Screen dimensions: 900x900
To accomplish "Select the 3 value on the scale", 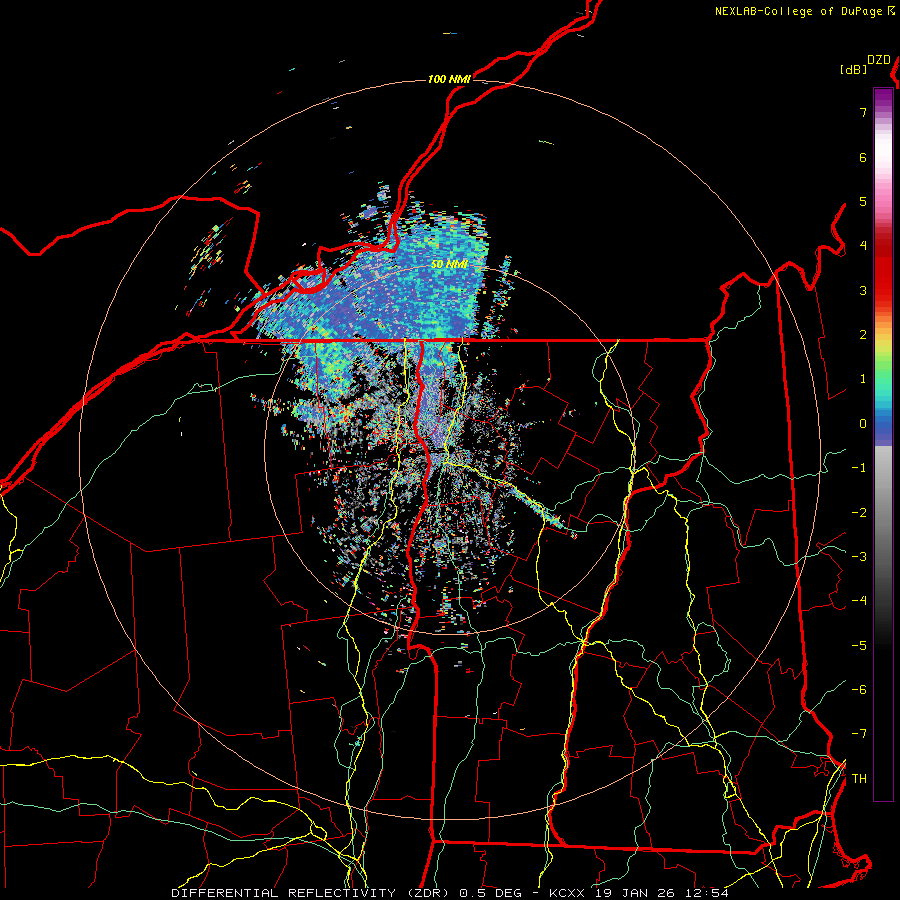I will click(x=863, y=290).
